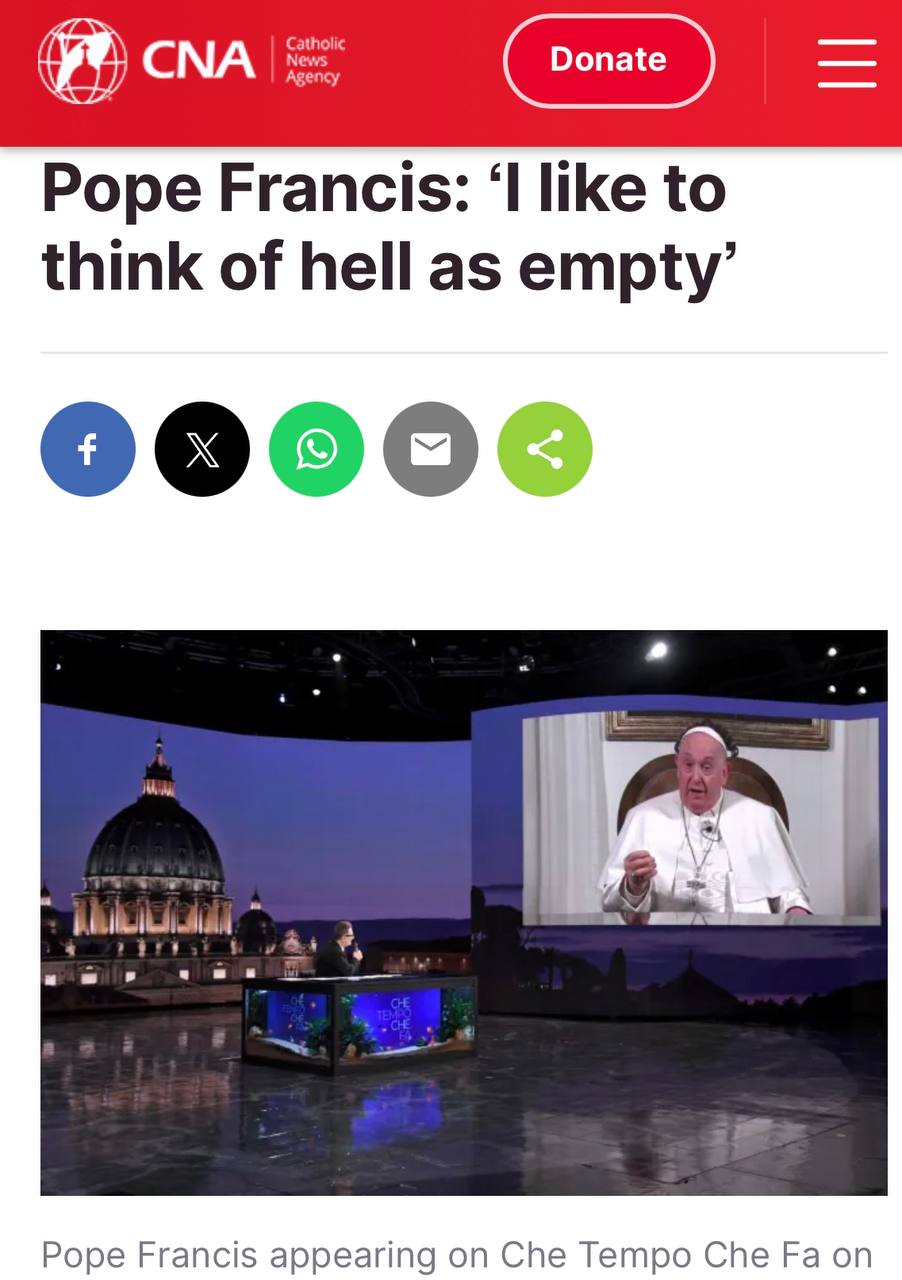Share the article via WhatsApp

pyautogui.click(x=316, y=450)
